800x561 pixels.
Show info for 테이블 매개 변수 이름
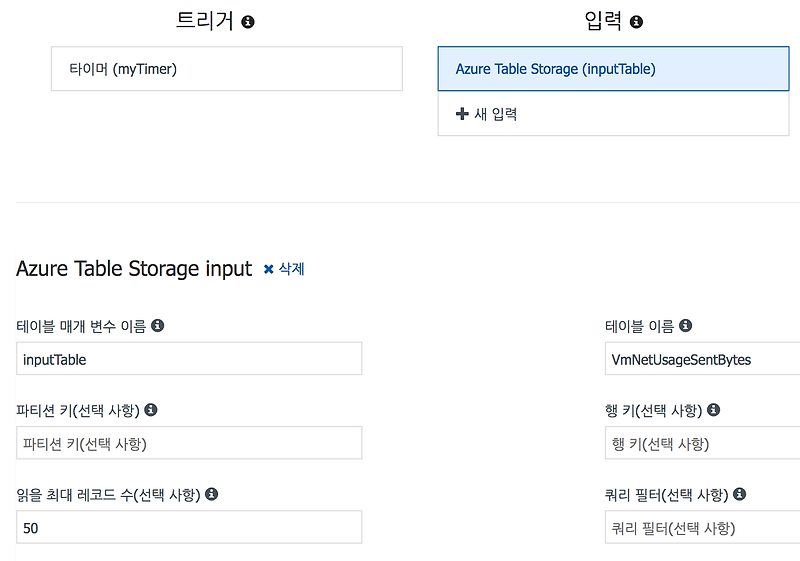[158, 325]
